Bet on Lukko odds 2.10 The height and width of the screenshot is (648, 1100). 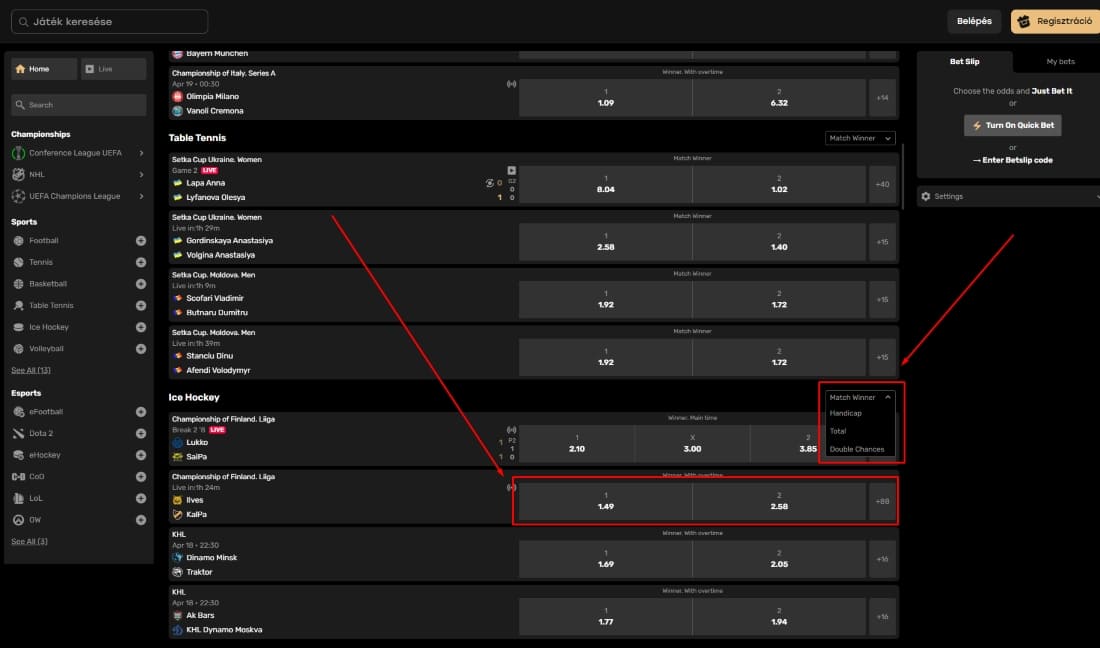click(x=577, y=443)
